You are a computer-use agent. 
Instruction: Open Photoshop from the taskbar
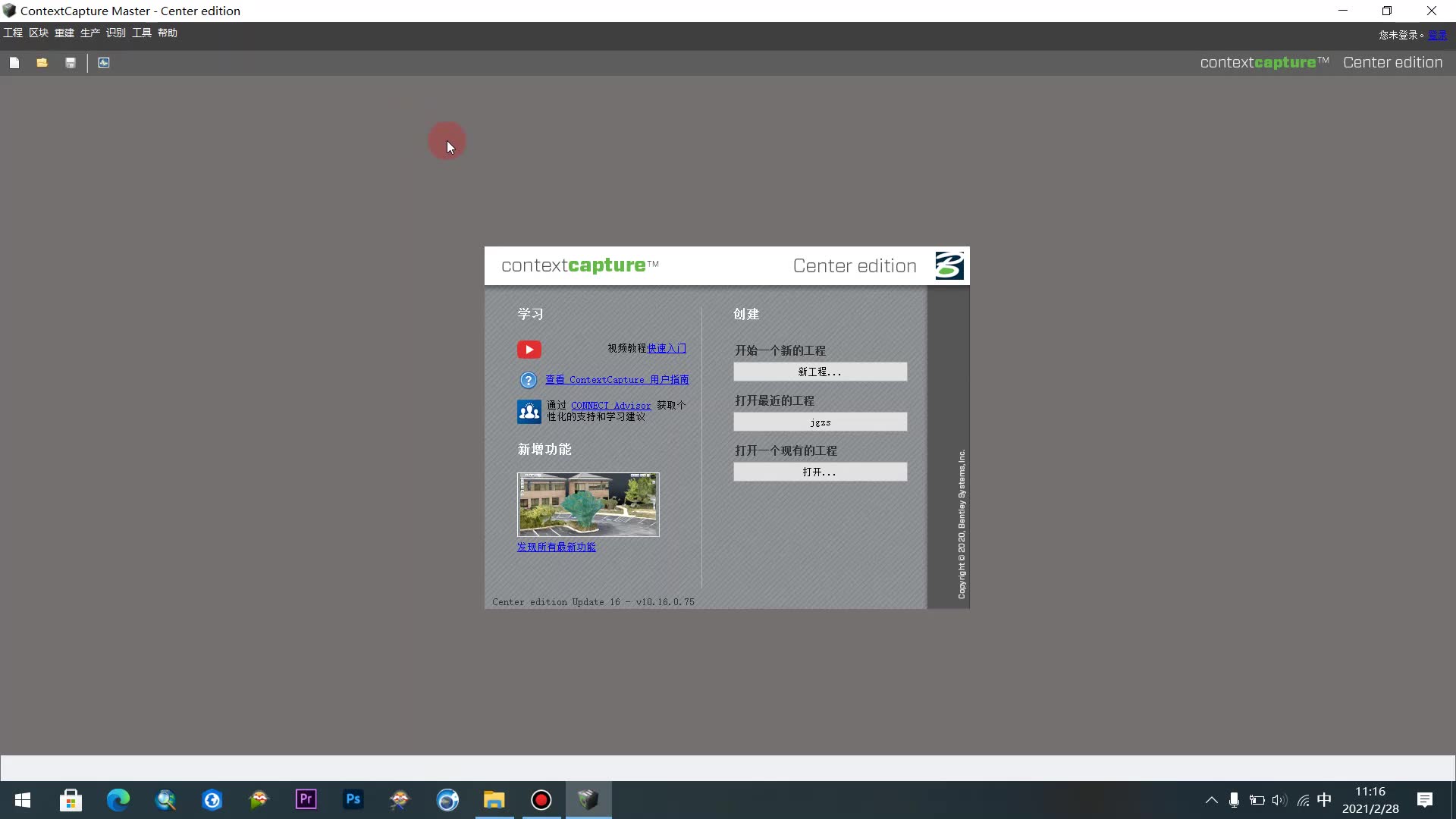click(x=353, y=799)
